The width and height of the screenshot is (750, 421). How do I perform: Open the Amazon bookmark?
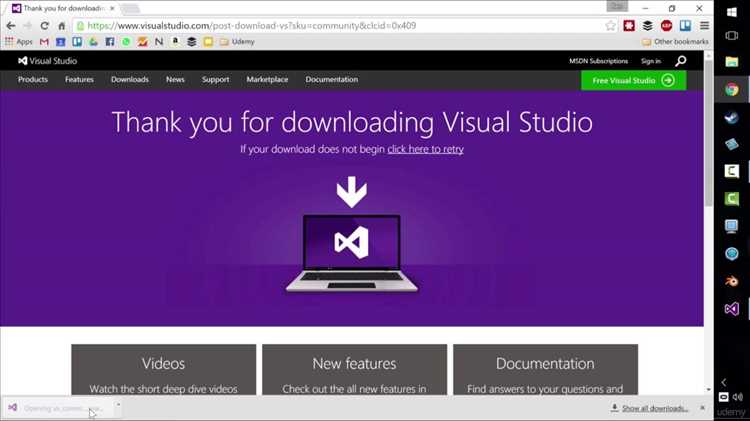point(175,42)
